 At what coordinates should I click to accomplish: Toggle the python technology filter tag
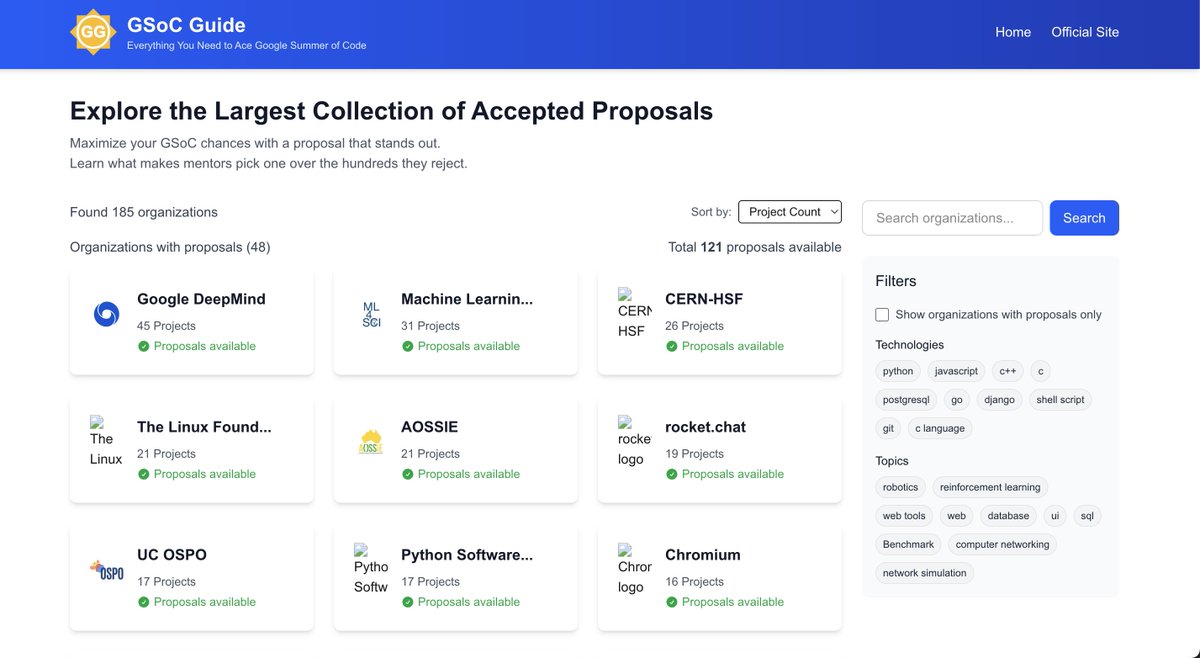[x=897, y=371]
